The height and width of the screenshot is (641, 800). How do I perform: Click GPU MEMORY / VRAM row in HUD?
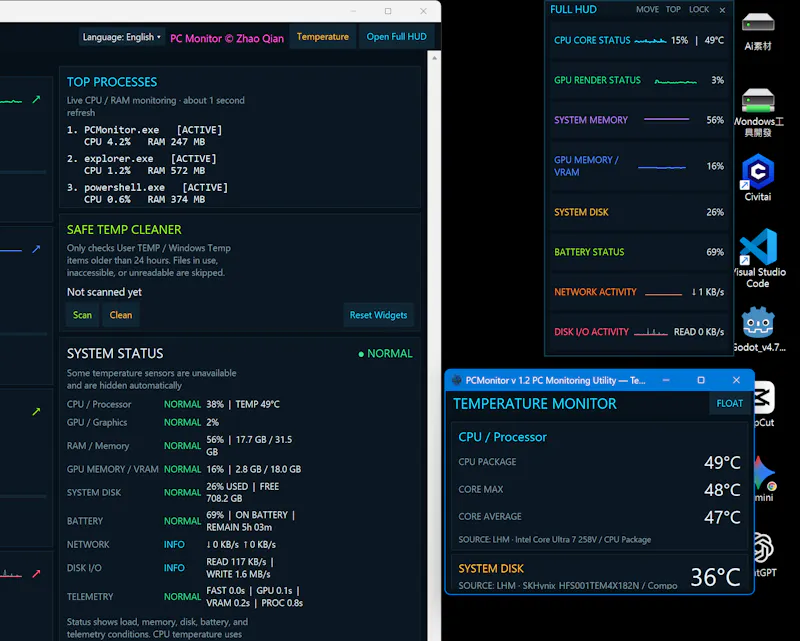(639, 166)
